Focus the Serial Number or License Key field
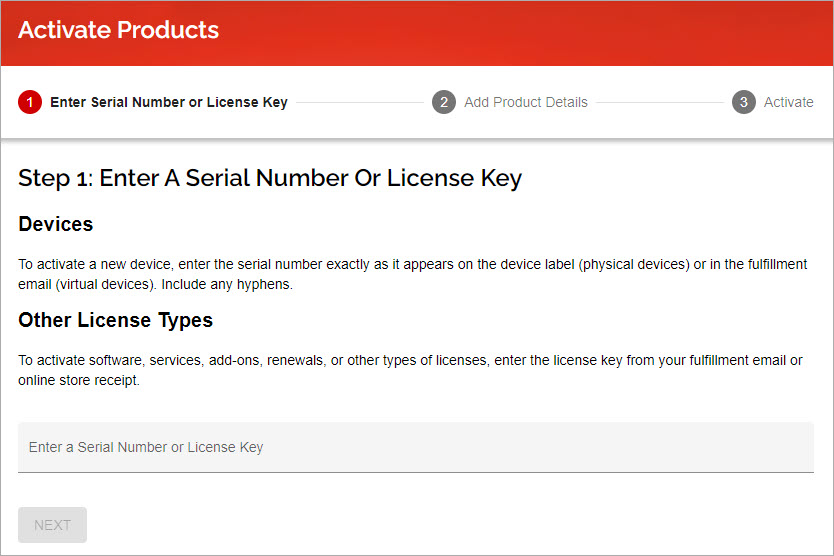The height and width of the screenshot is (556, 834). (x=415, y=447)
